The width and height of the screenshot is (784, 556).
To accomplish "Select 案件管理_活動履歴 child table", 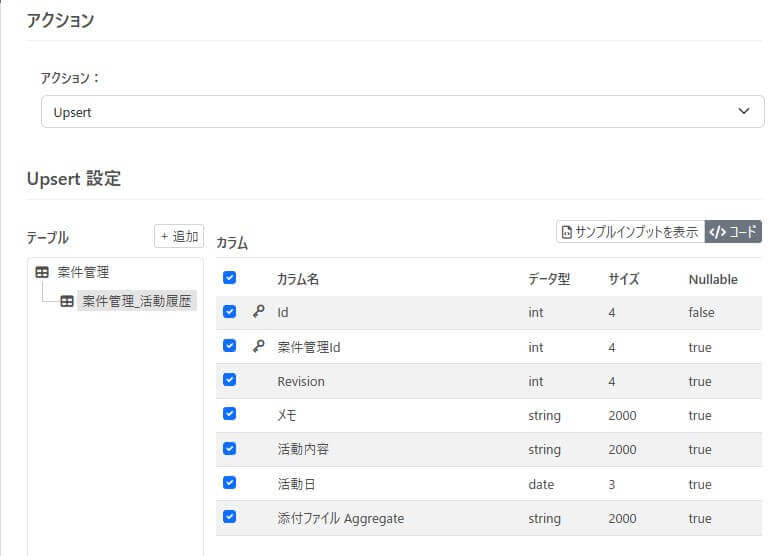I will coord(136,301).
